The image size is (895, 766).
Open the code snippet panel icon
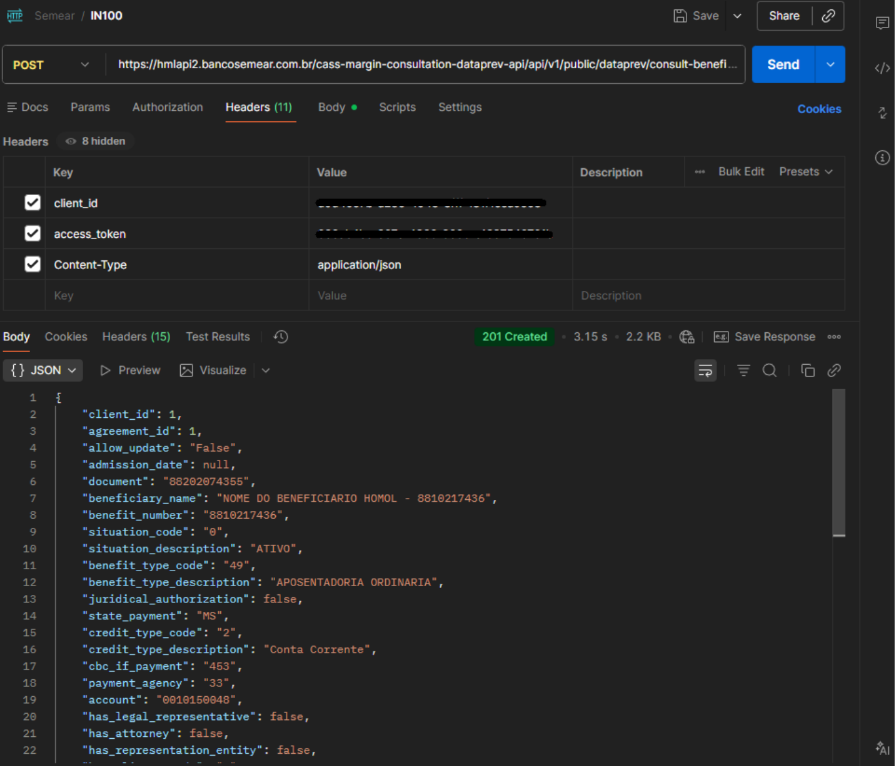pos(881,69)
